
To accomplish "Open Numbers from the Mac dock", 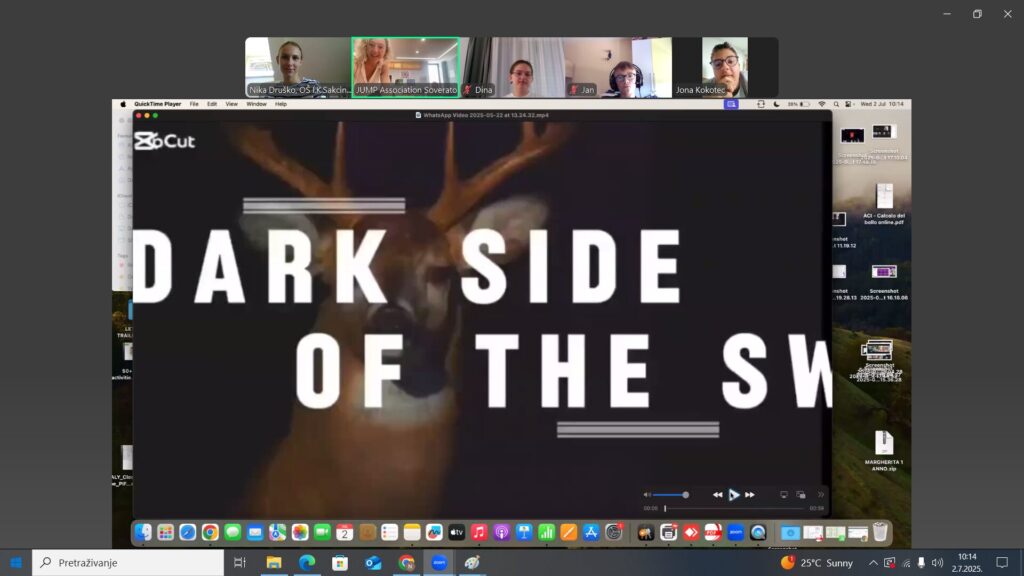I will pos(546,532).
